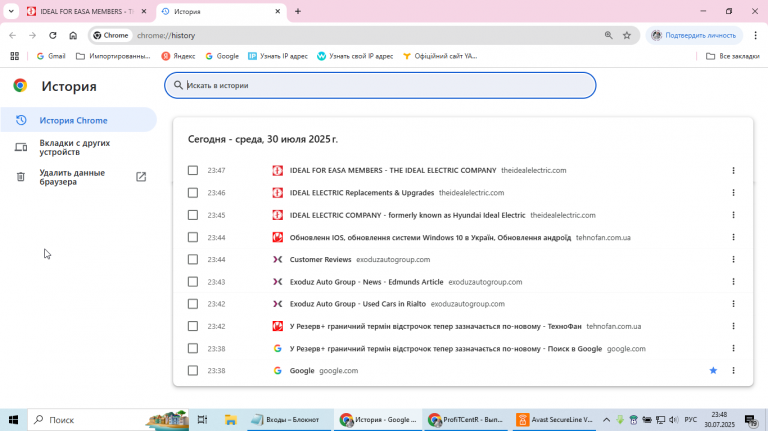768x431 pixels.
Task: Close the История tab
Action: [x=277, y=11]
